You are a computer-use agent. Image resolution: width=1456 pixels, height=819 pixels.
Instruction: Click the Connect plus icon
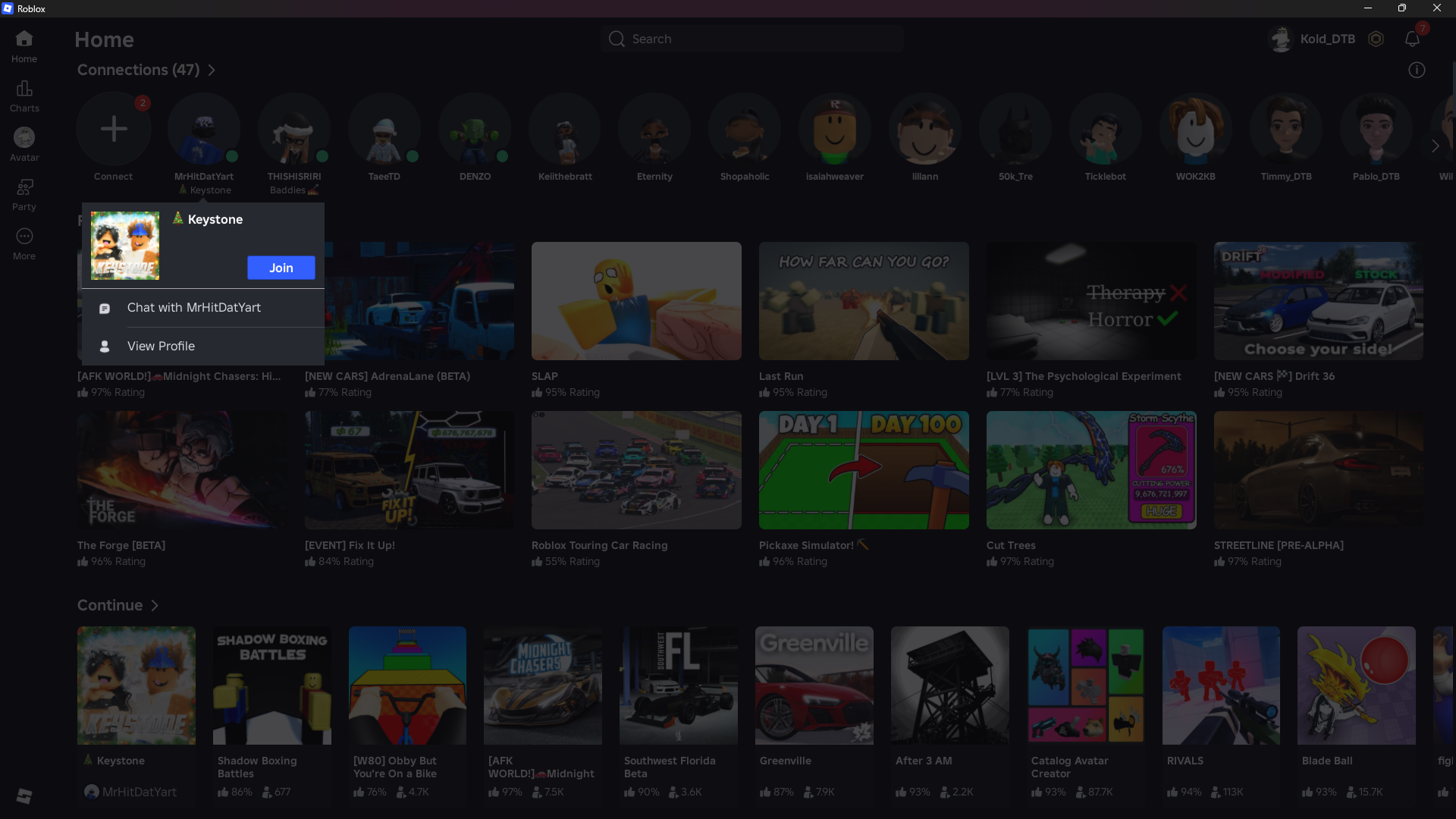tap(114, 129)
